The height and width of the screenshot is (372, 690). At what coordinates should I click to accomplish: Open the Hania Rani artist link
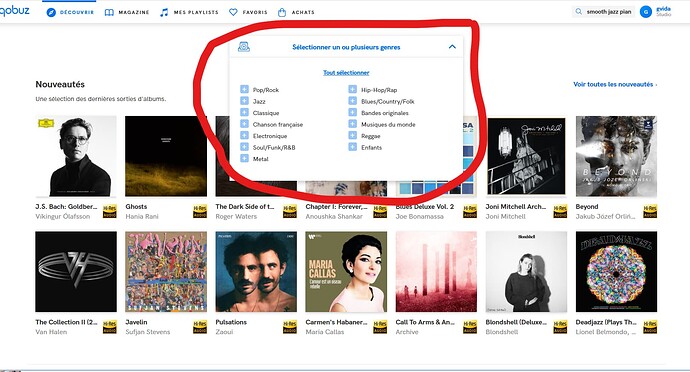[x=142, y=216]
